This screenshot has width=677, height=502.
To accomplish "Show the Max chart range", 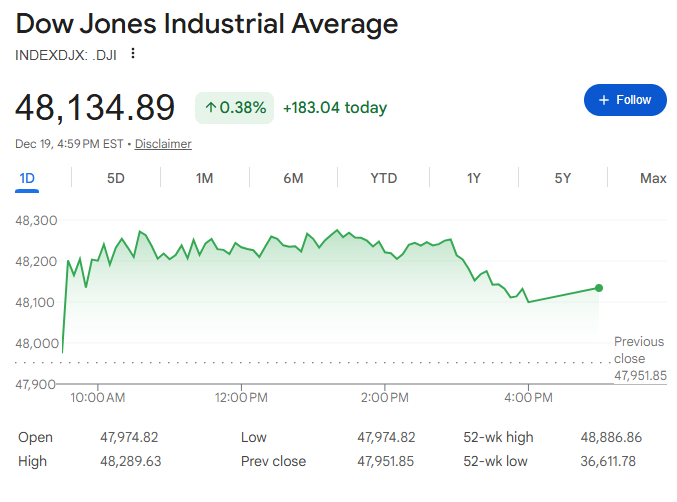I will [653, 178].
